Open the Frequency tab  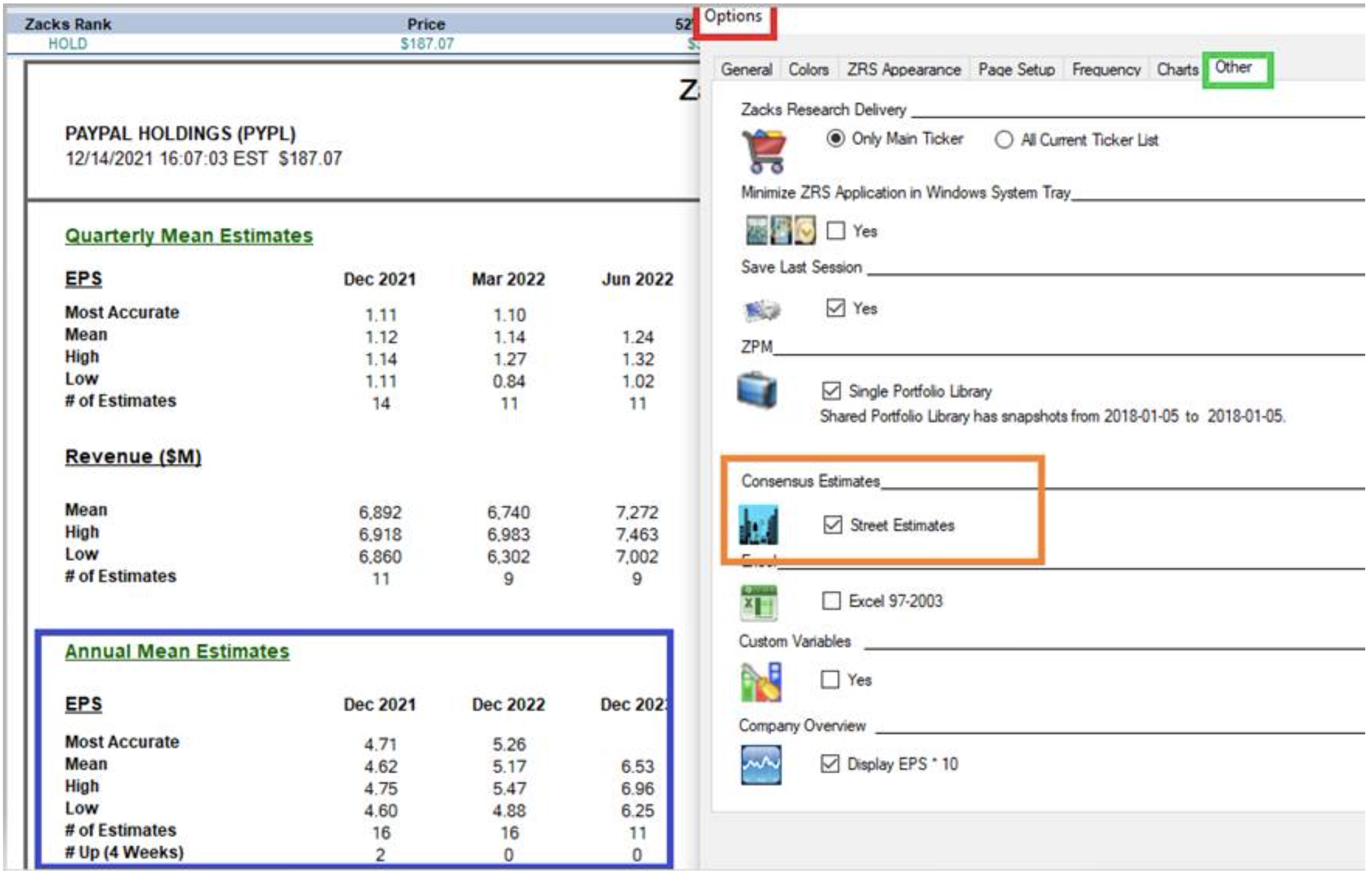(1106, 69)
